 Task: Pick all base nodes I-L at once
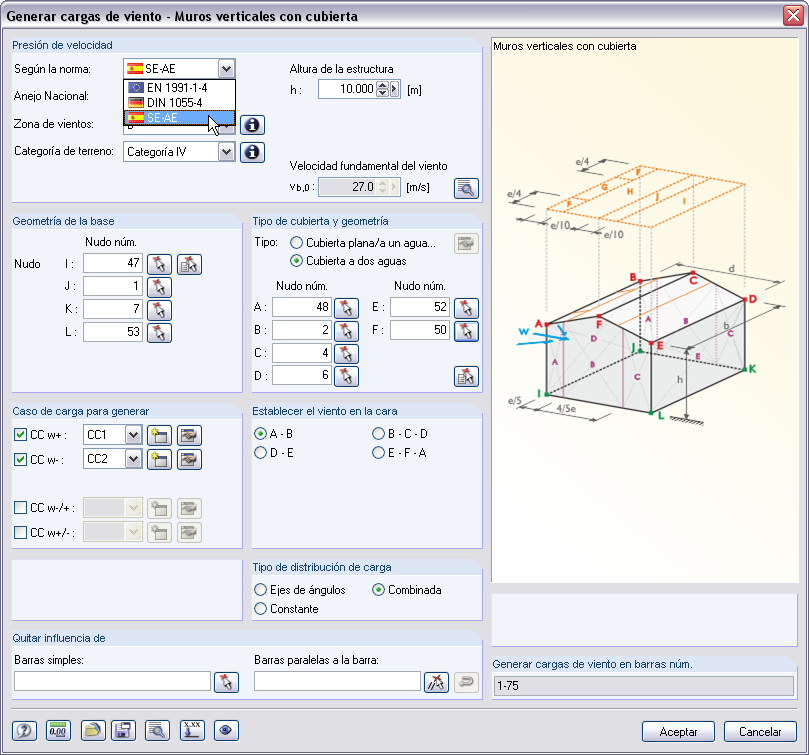pos(189,264)
